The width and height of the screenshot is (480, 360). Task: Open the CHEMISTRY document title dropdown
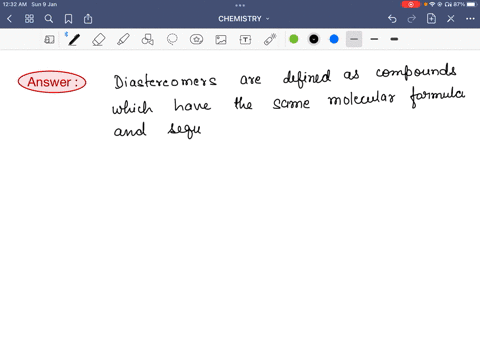pyautogui.click(x=244, y=19)
